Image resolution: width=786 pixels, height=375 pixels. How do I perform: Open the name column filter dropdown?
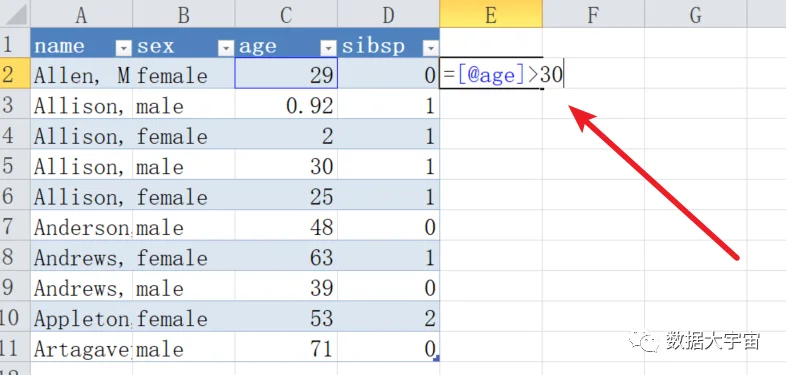123,48
